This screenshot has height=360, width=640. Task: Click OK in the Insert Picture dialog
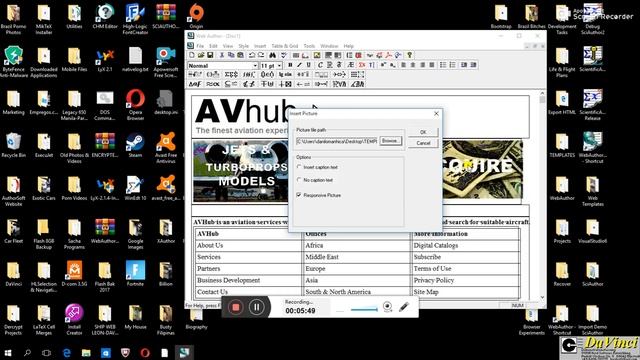[423, 132]
